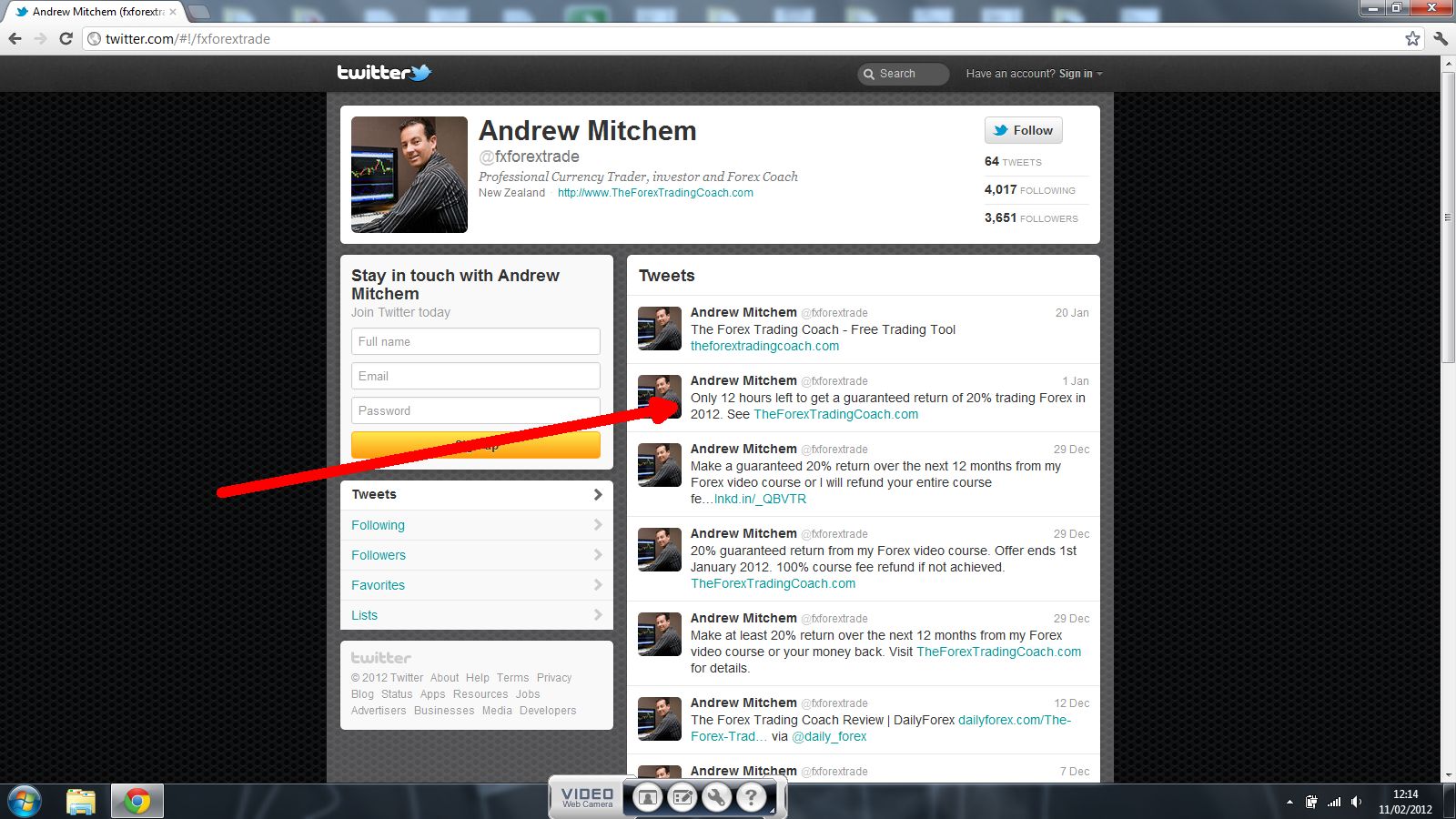Open Lists in the sidebar list
Screen dimensions: 1456x819
[477, 615]
